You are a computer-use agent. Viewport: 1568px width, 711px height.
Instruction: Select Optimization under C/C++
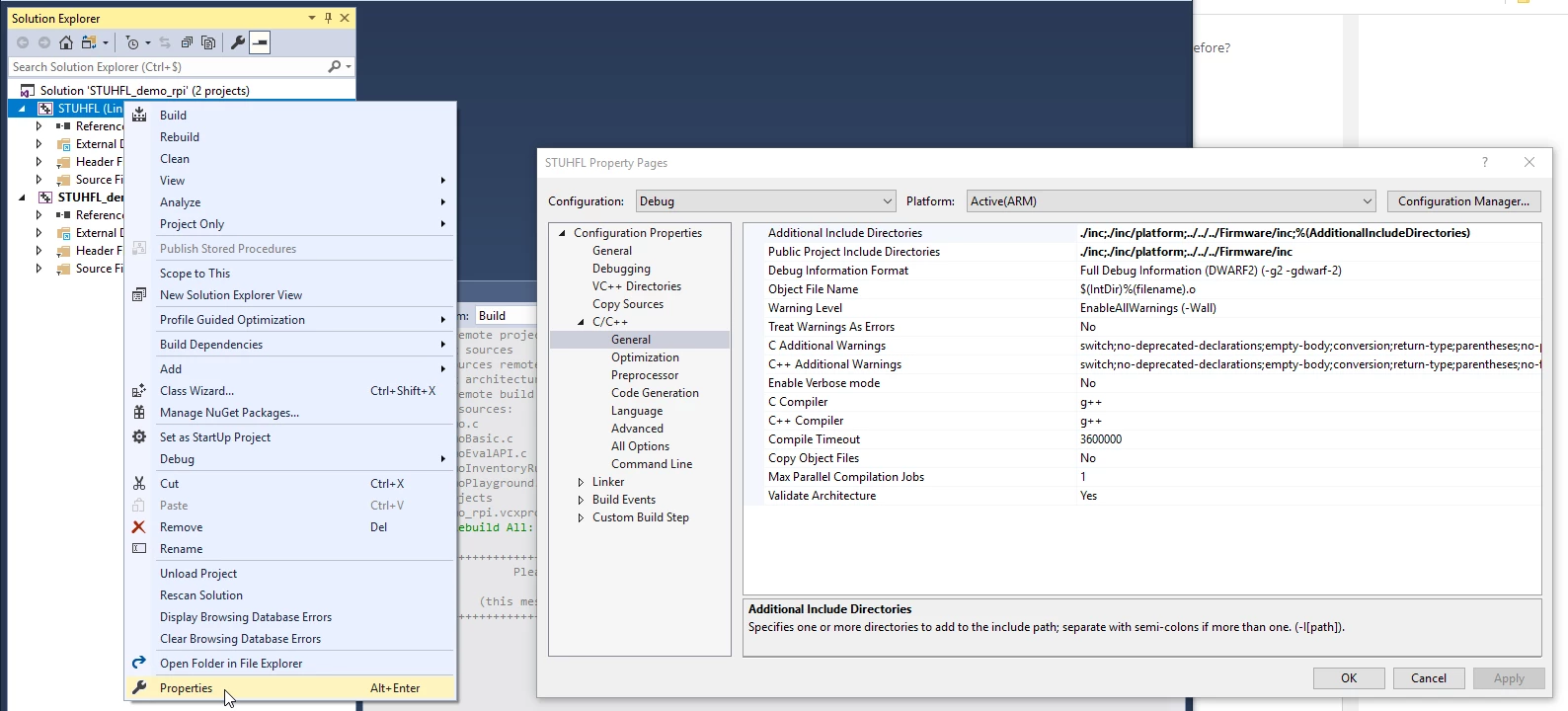pos(645,357)
